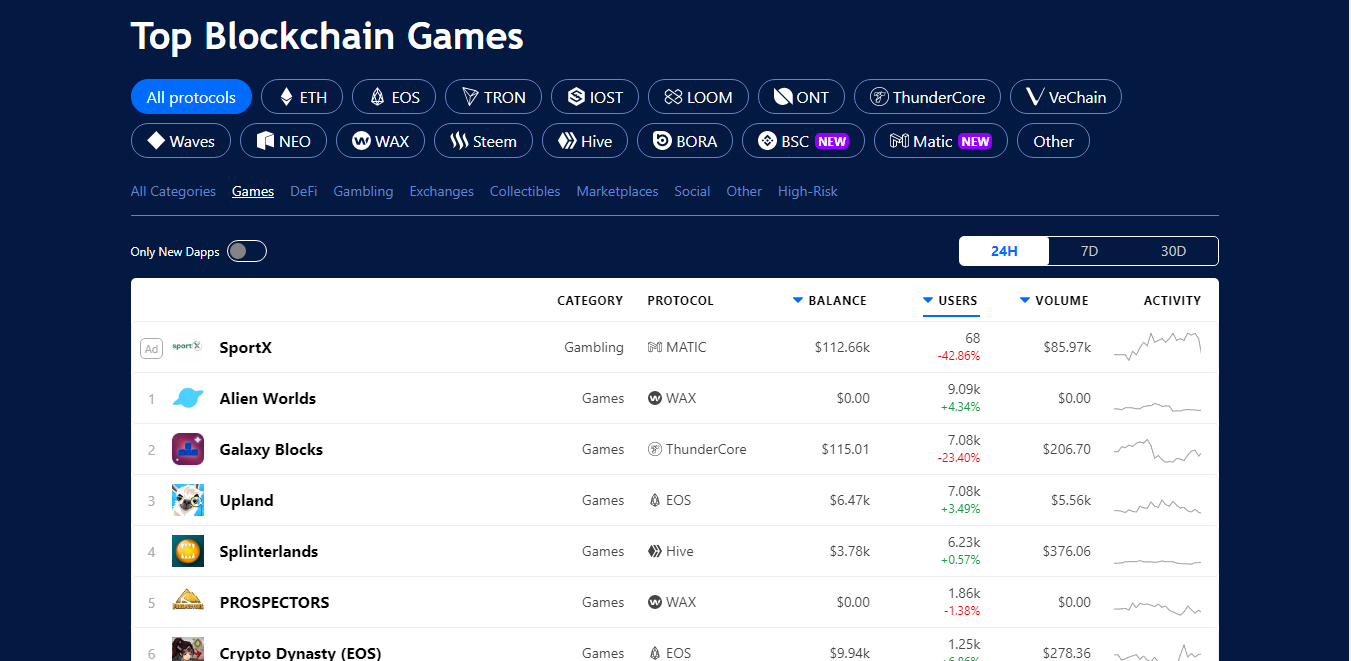Click Hive protocol icon in Splinterlands row
Viewport: 1351px width, 661px height.
coord(655,551)
